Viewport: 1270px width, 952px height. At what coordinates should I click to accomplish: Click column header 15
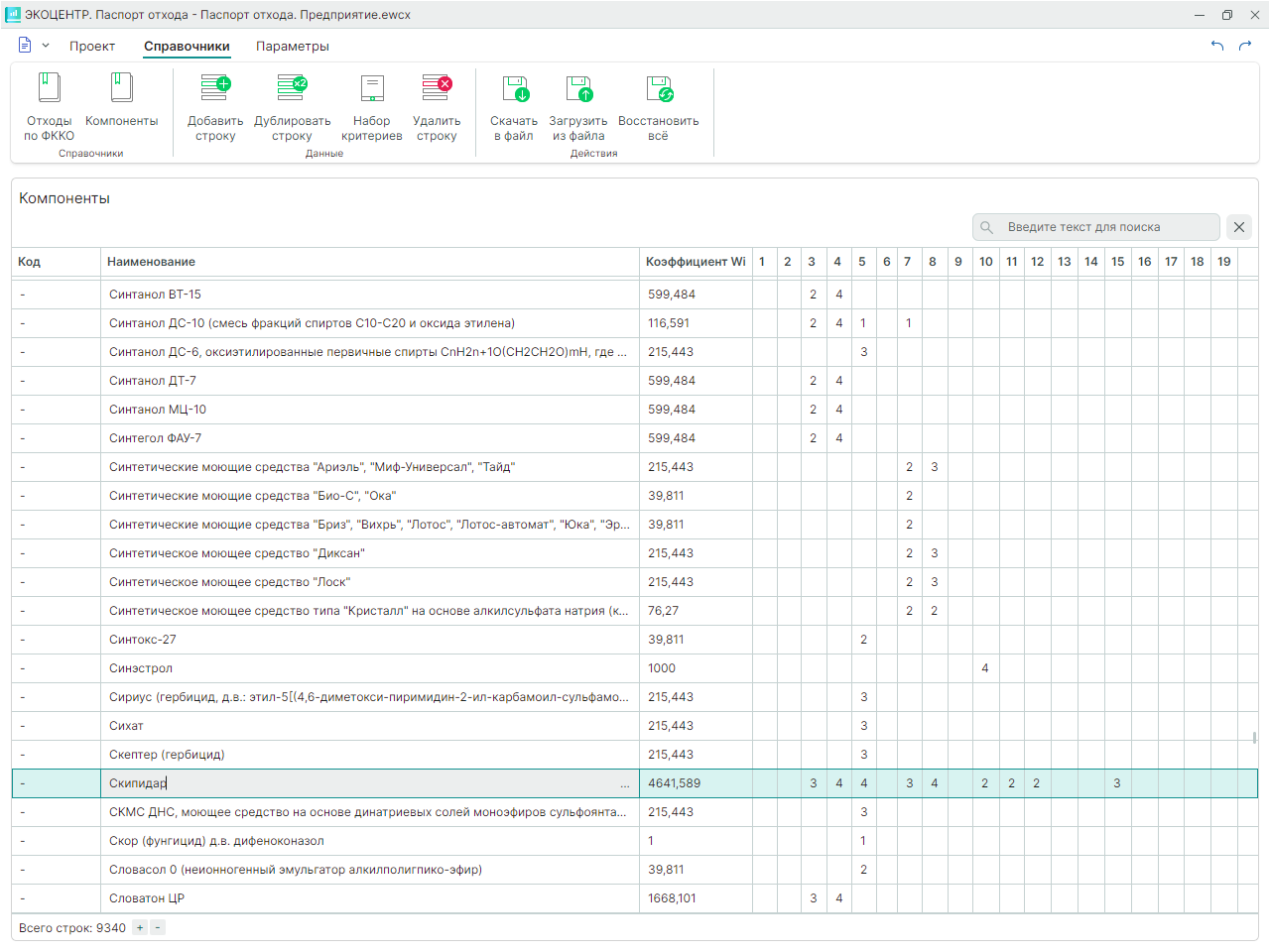1118,262
